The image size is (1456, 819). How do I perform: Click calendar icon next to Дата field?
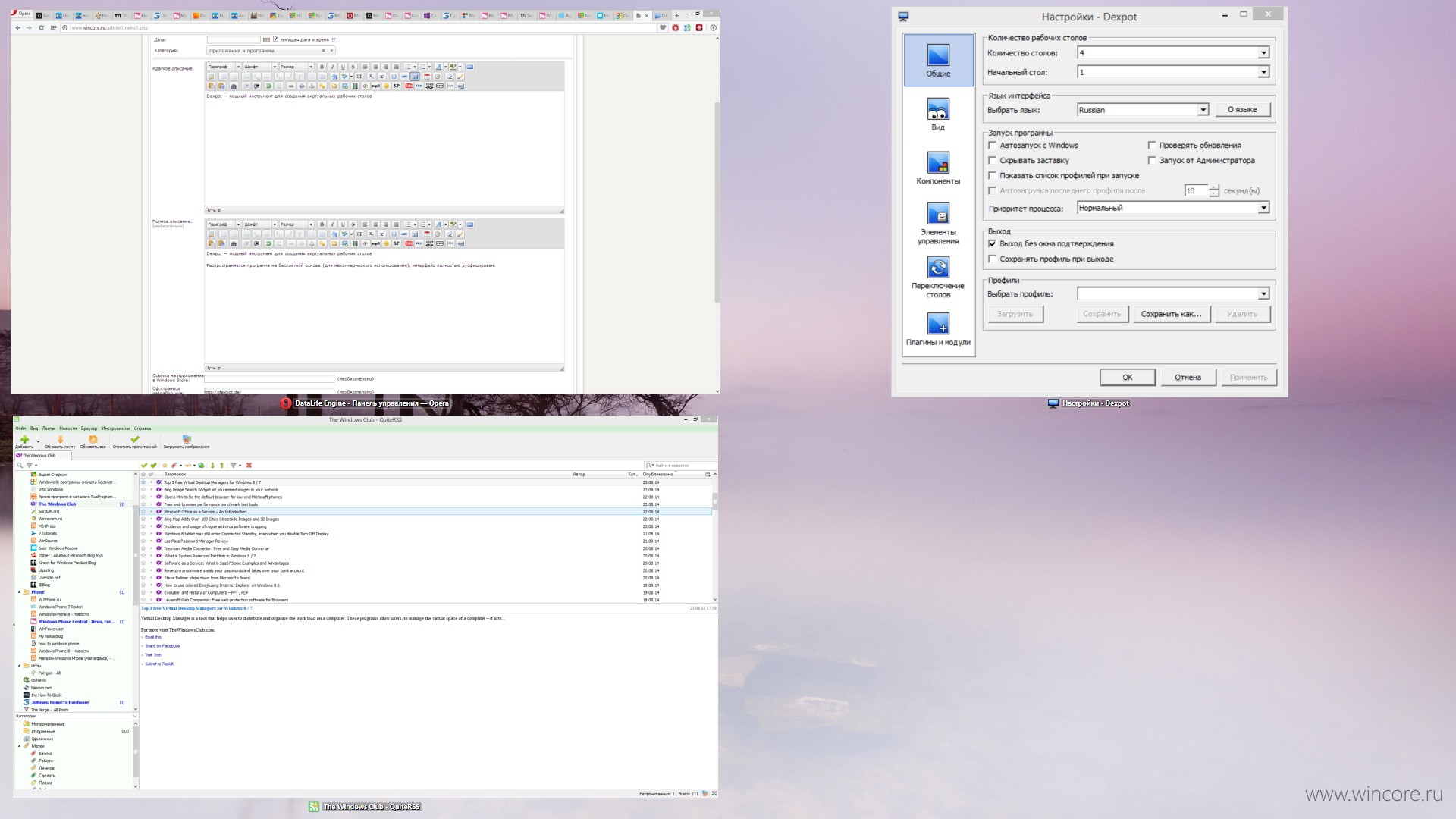point(266,39)
